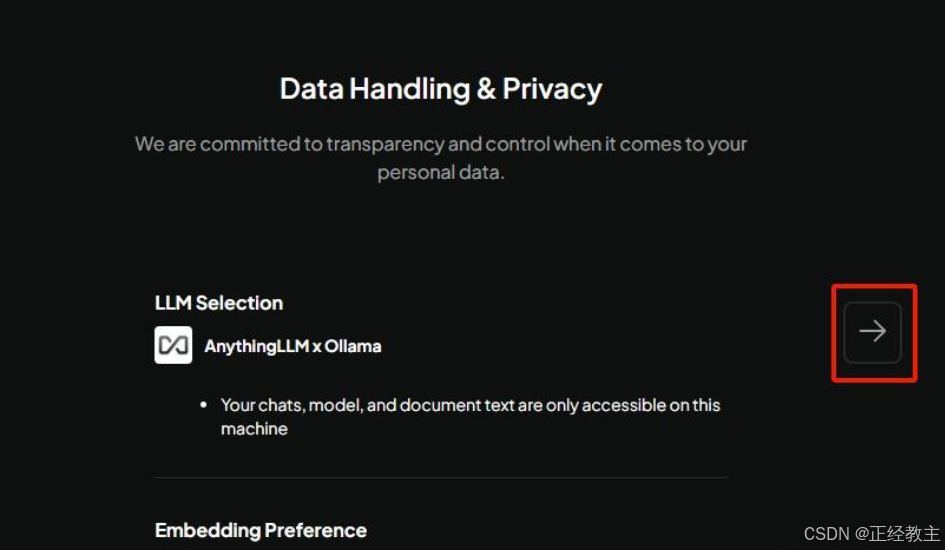Click the 'personal data.' subtitle line
Image resolution: width=945 pixels, height=550 pixels.
pos(441,173)
